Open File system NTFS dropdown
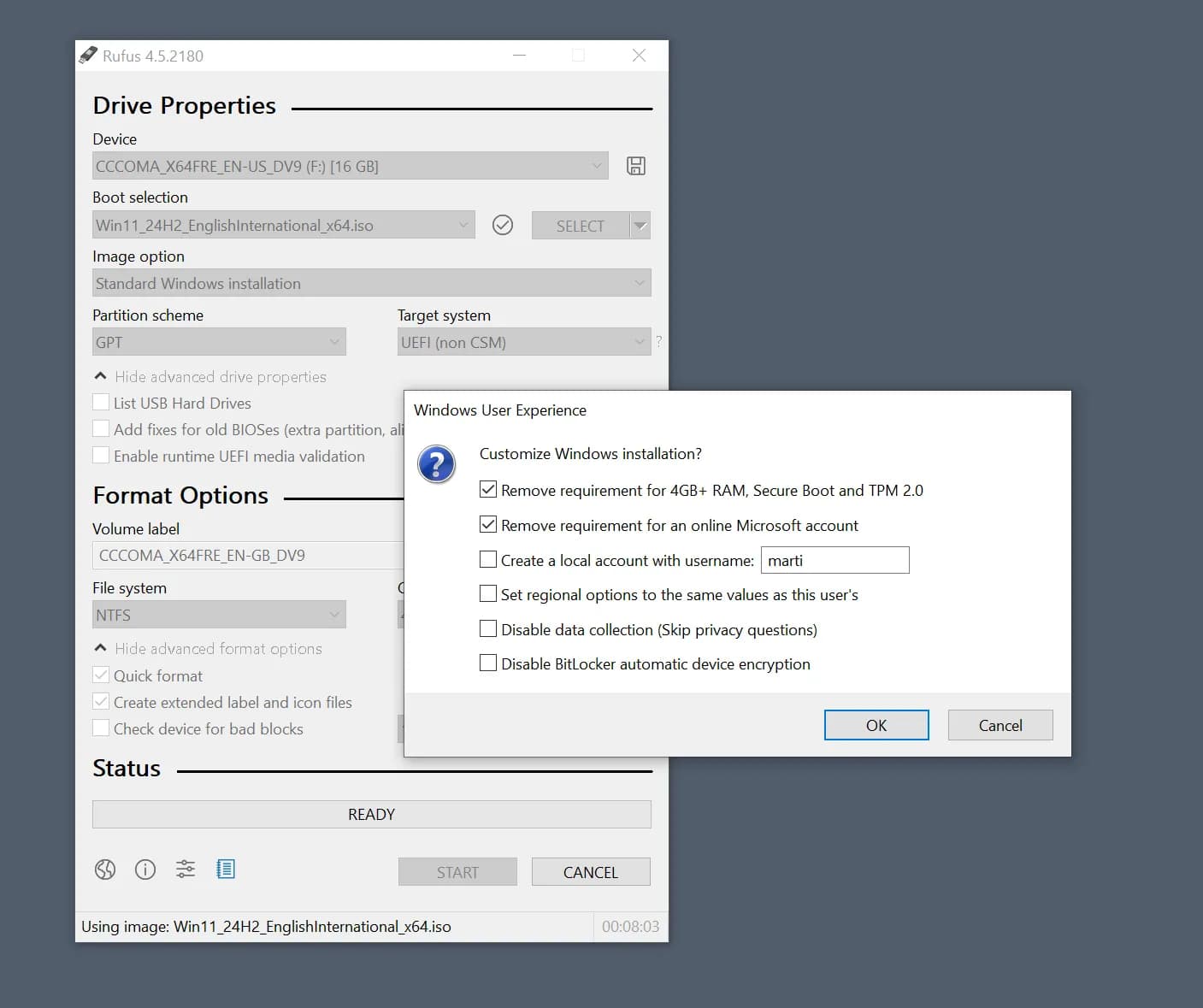 pyautogui.click(x=219, y=615)
